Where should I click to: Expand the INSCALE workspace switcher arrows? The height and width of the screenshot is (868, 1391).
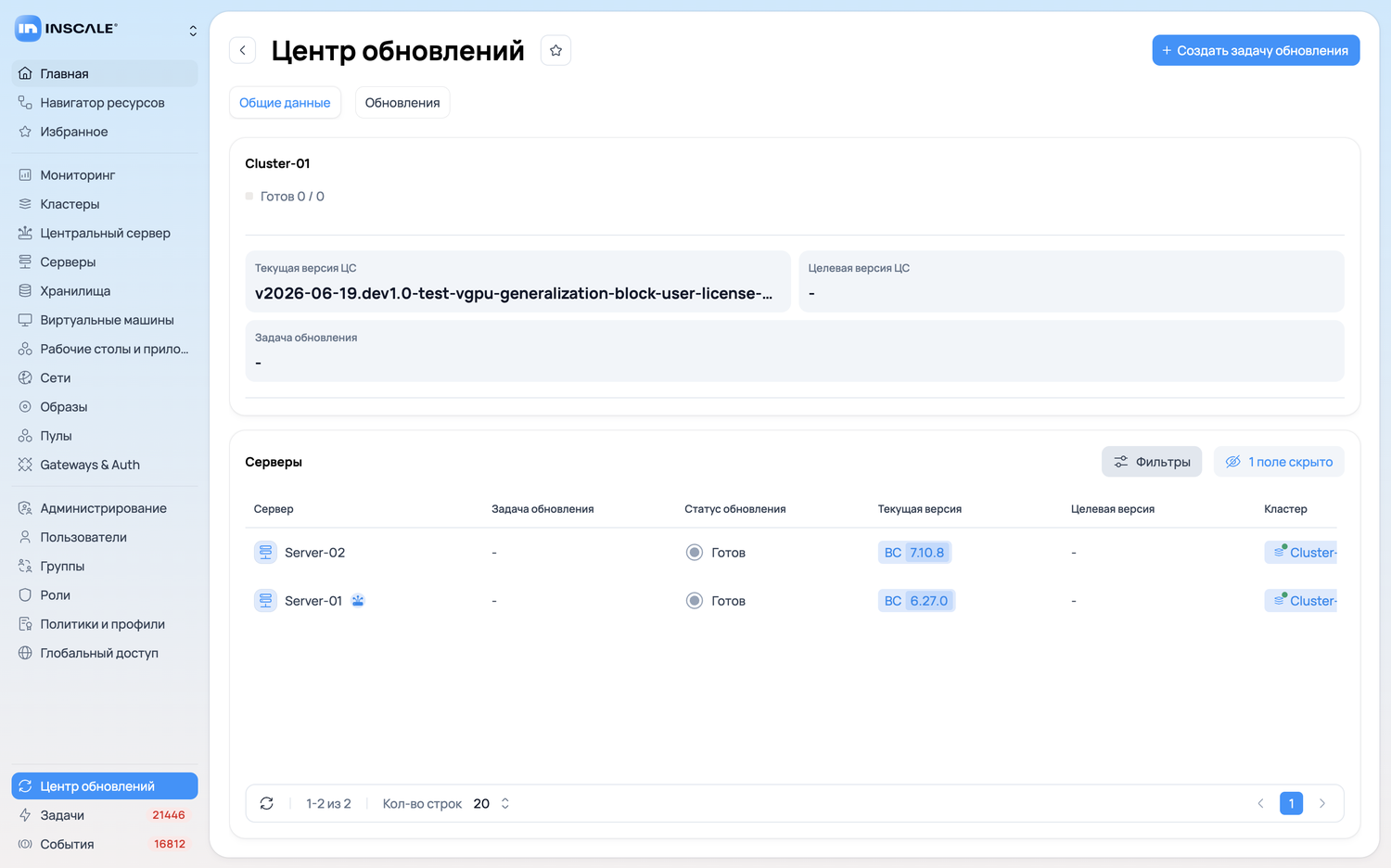[x=193, y=31]
